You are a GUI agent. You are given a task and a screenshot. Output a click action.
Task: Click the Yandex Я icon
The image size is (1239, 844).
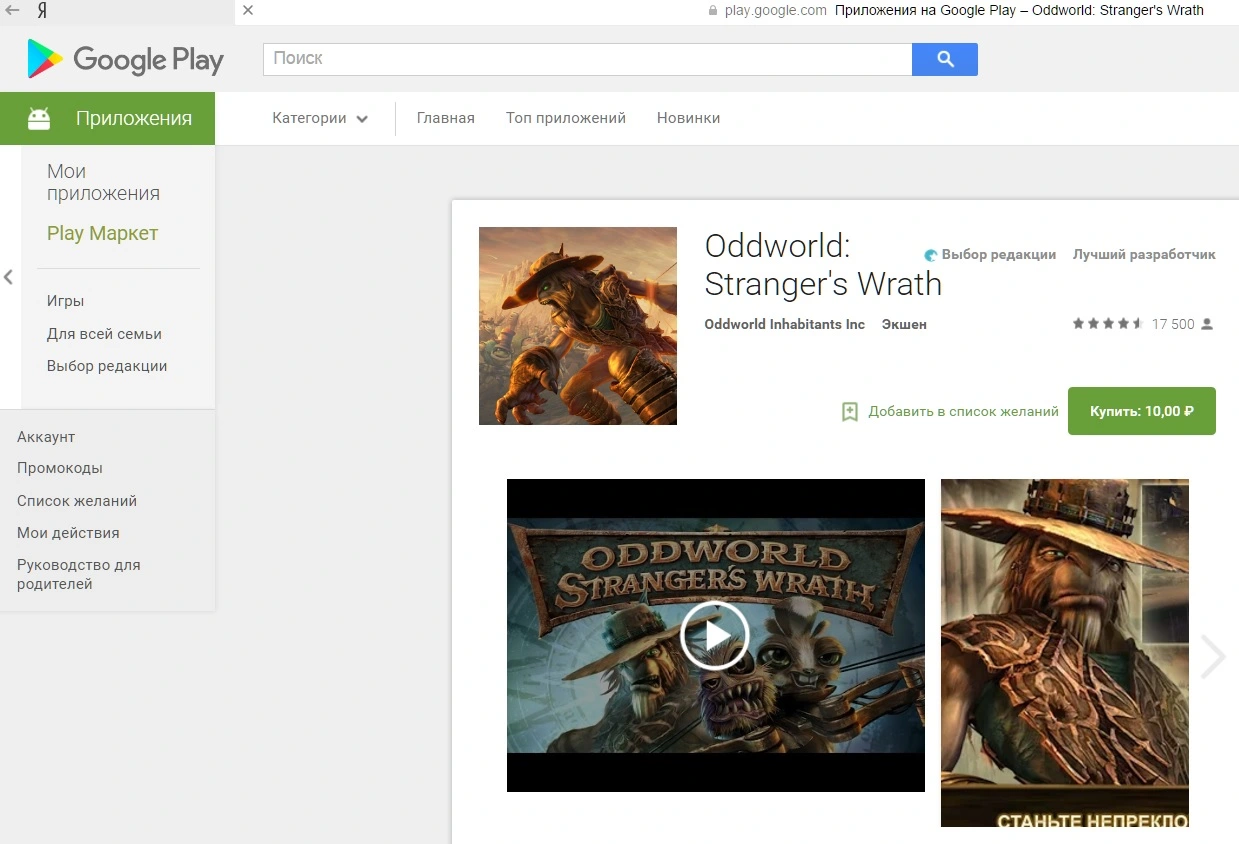(x=43, y=10)
